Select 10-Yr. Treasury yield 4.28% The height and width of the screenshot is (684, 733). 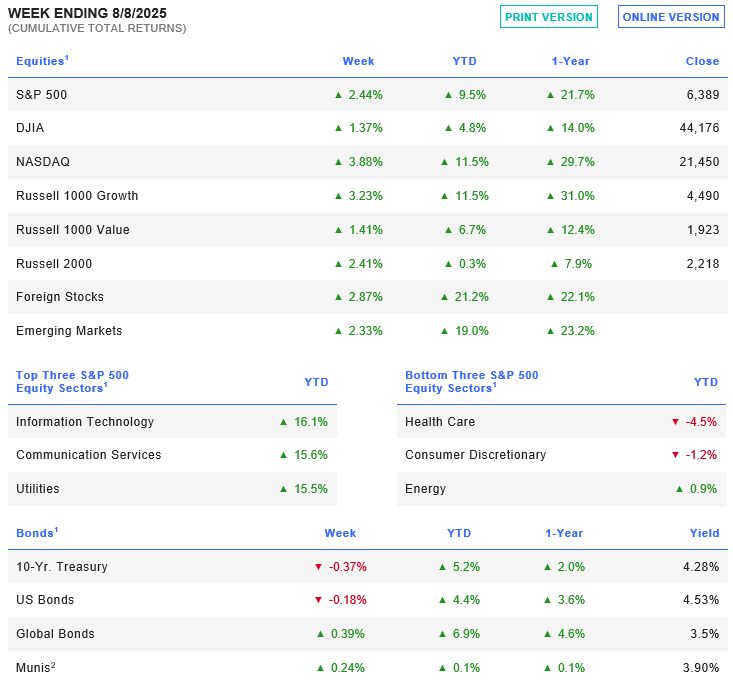point(701,567)
